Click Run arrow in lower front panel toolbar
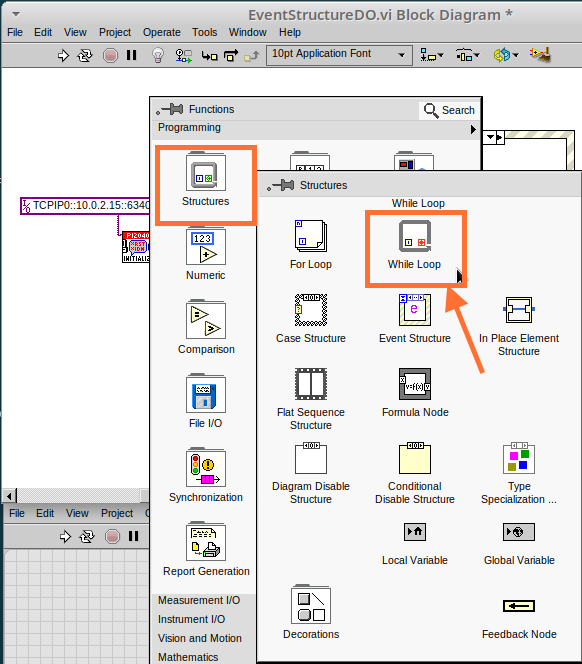The width and height of the screenshot is (582, 664). point(65,537)
